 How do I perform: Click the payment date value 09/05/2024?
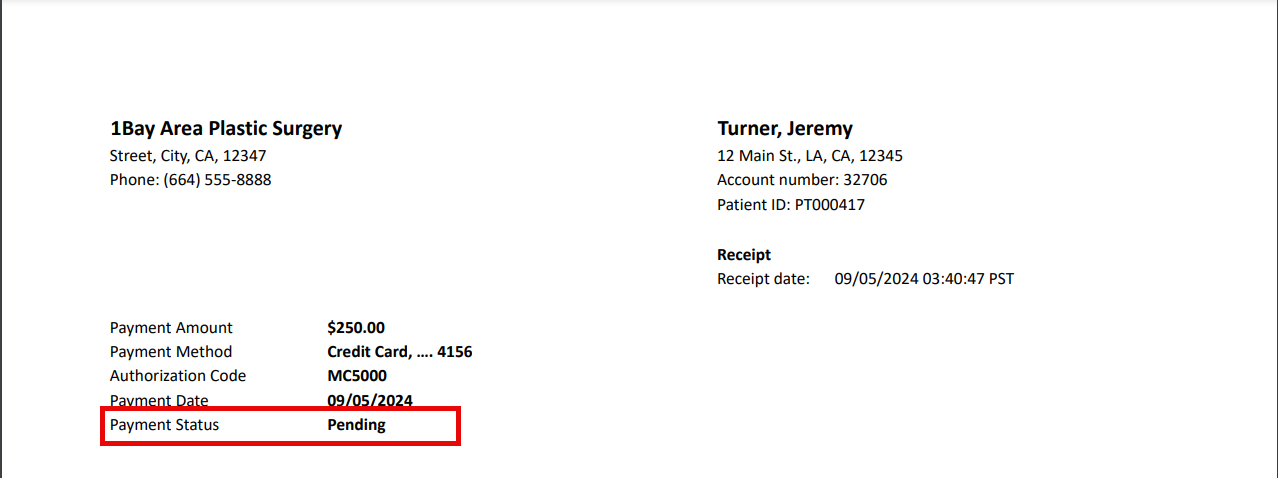coord(369,400)
